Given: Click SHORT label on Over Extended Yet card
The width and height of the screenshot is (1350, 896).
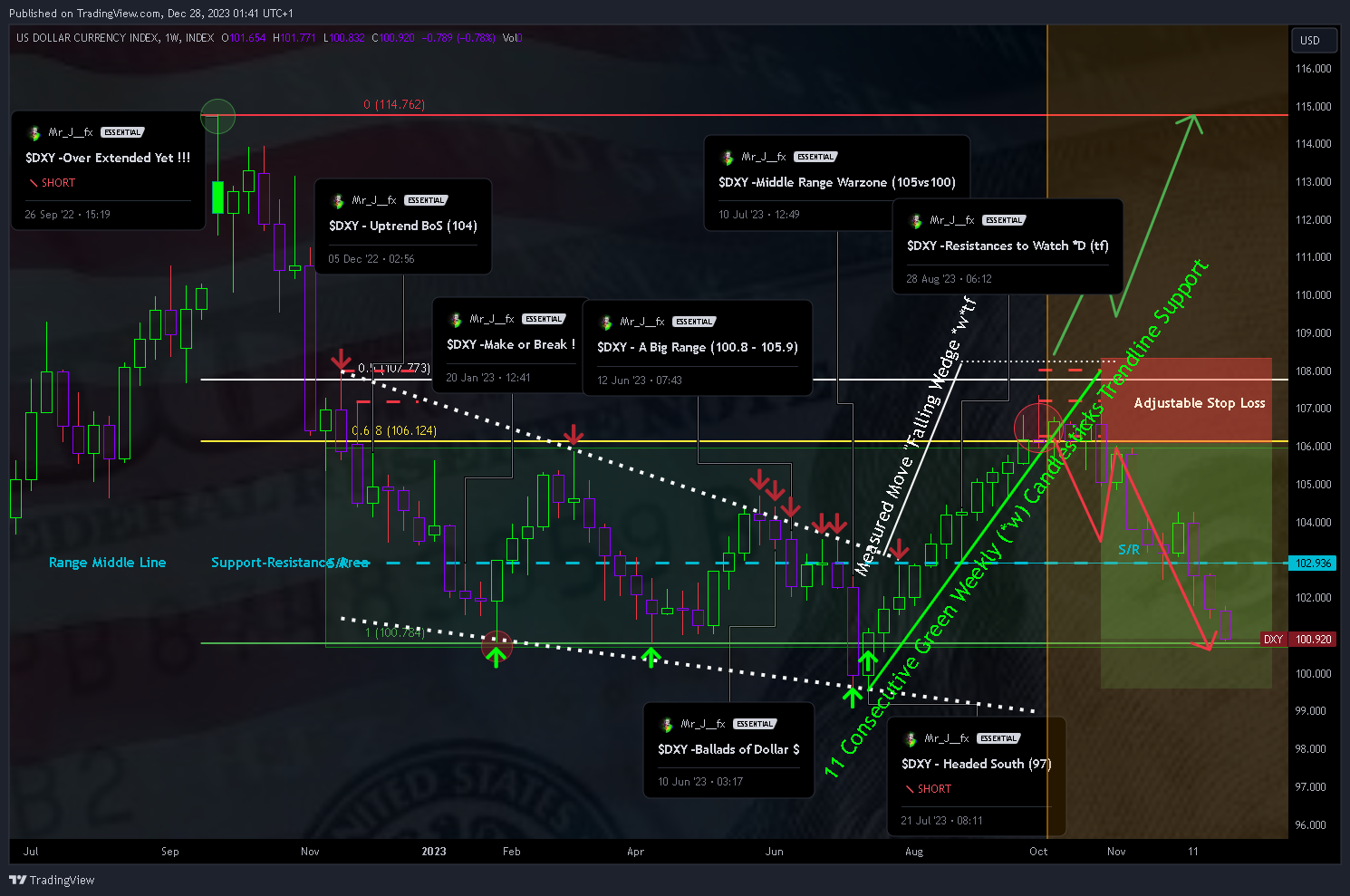Looking at the screenshot, I should [58, 183].
